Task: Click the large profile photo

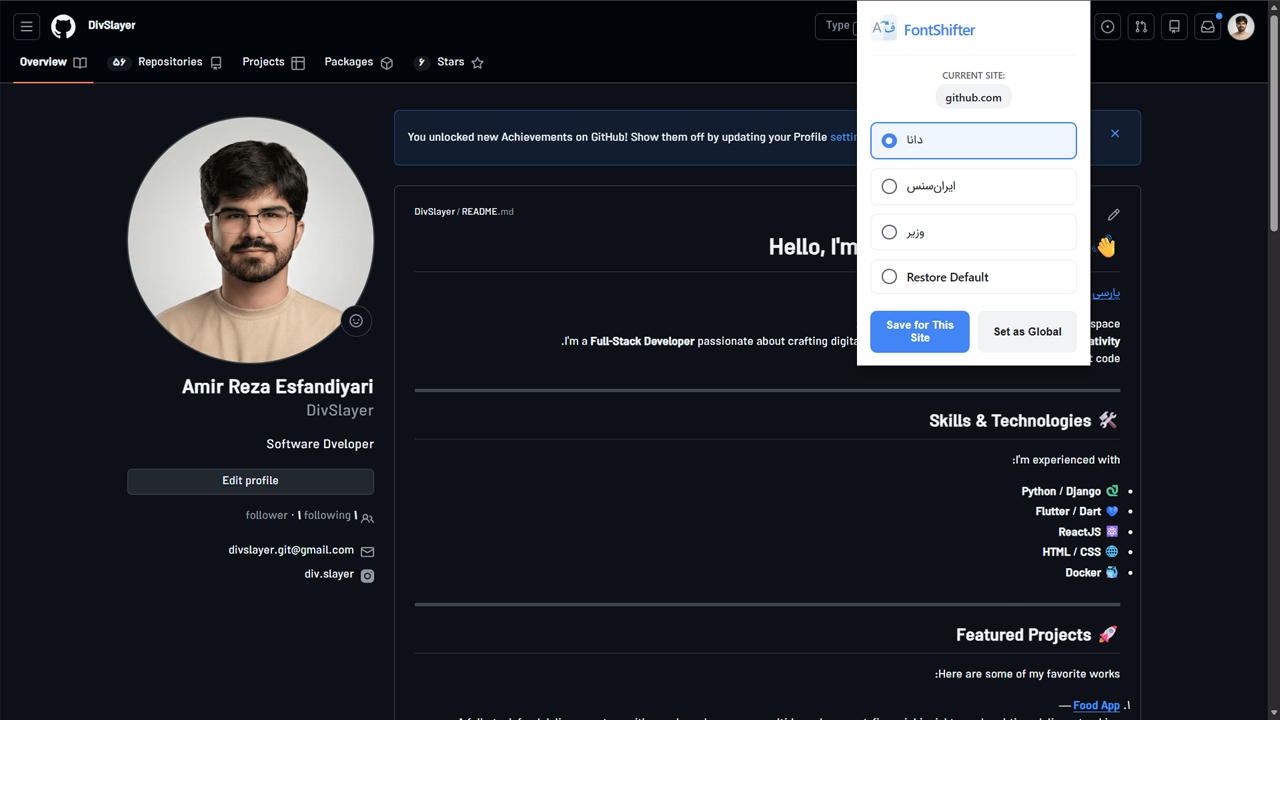Action: point(250,241)
